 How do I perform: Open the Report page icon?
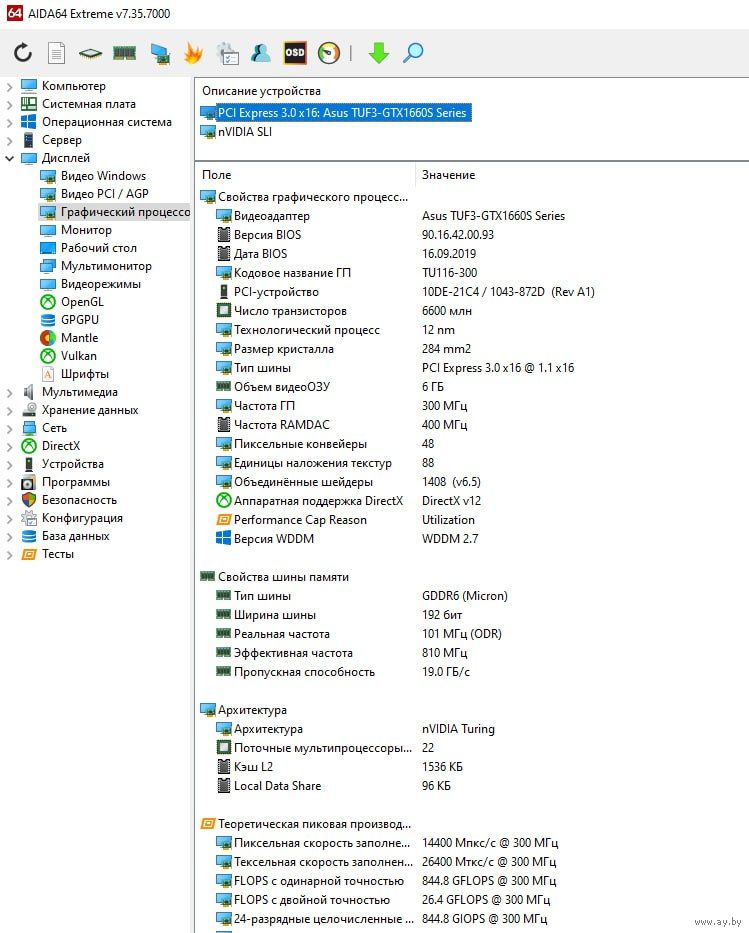[x=56, y=53]
